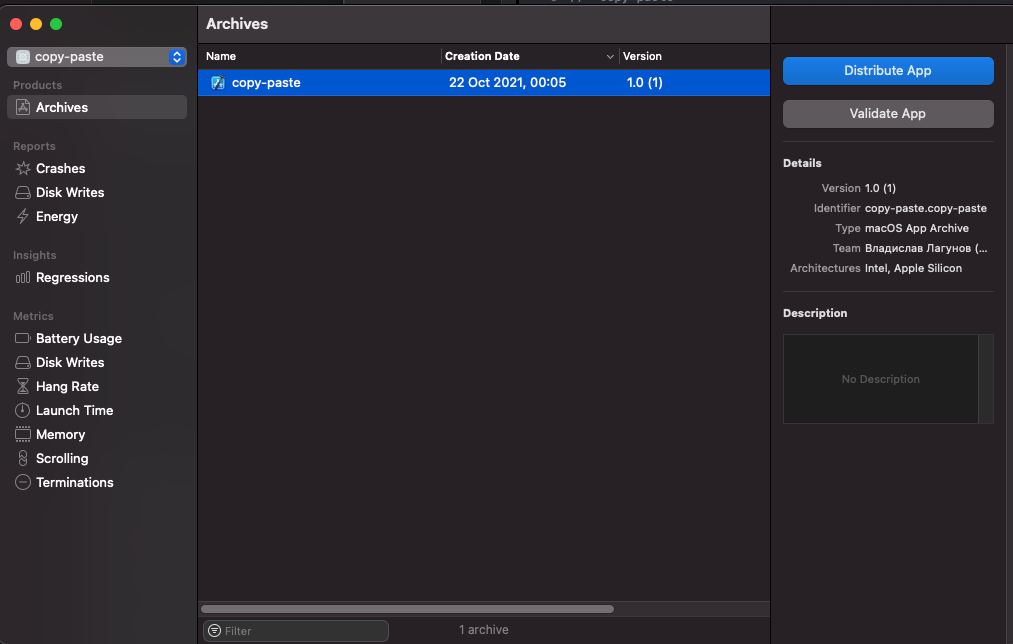Click the No Description text area
Viewport: 1013px width, 644px height.
click(x=881, y=379)
